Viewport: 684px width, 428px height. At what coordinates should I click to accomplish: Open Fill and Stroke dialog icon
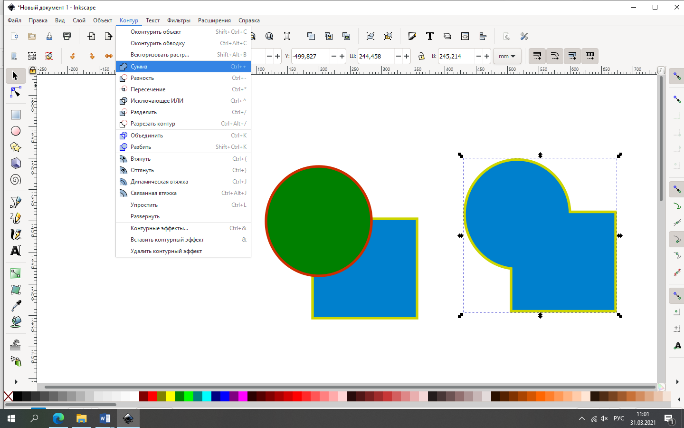tap(412, 36)
